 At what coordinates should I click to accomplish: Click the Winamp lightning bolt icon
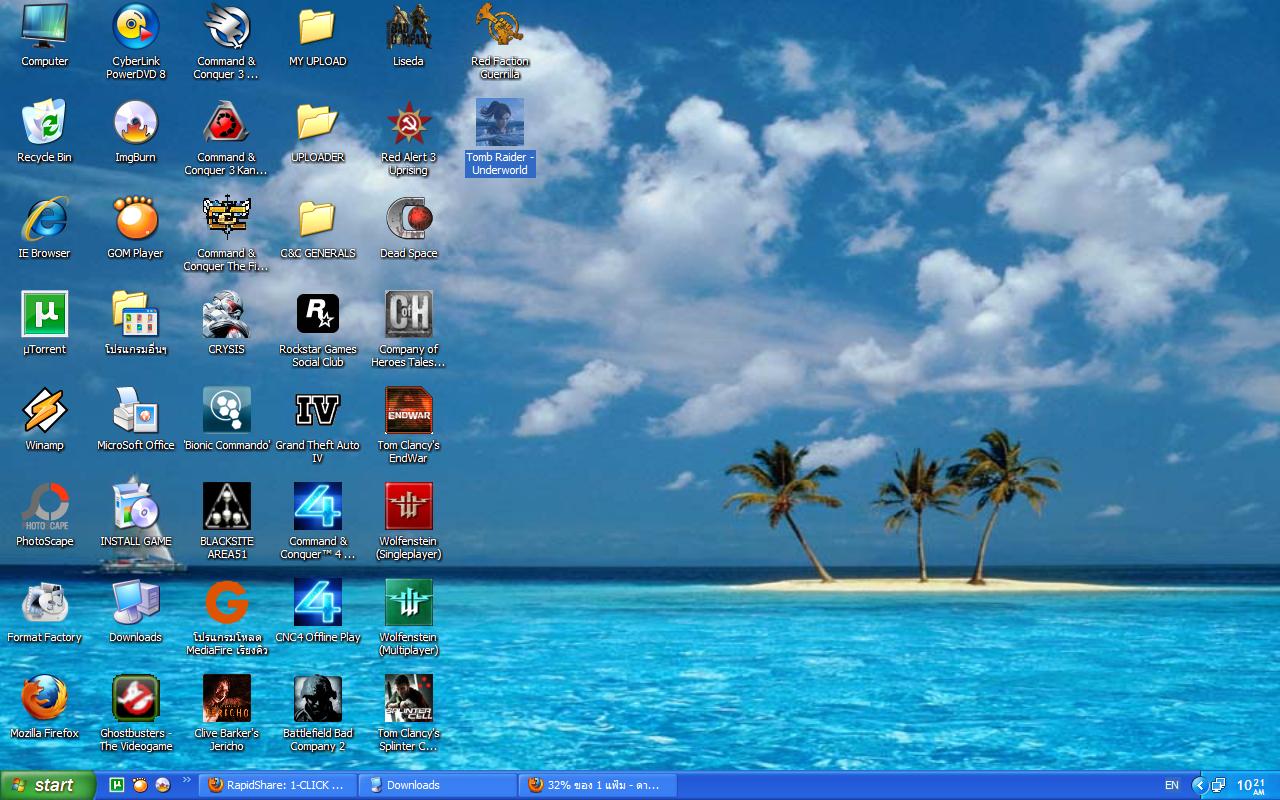[x=45, y=411]
